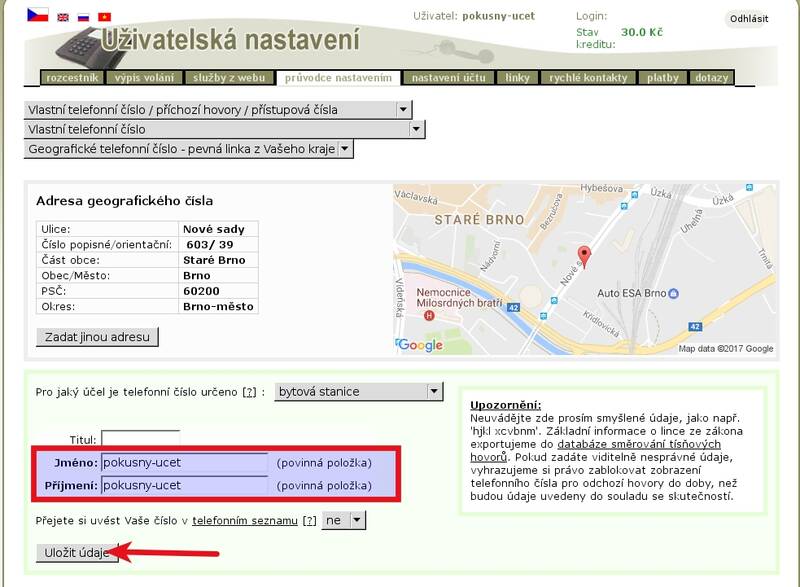The height and width of the screenshot is (587, 800).
Task: Go to the platby tab
Action: click(662, 78)
